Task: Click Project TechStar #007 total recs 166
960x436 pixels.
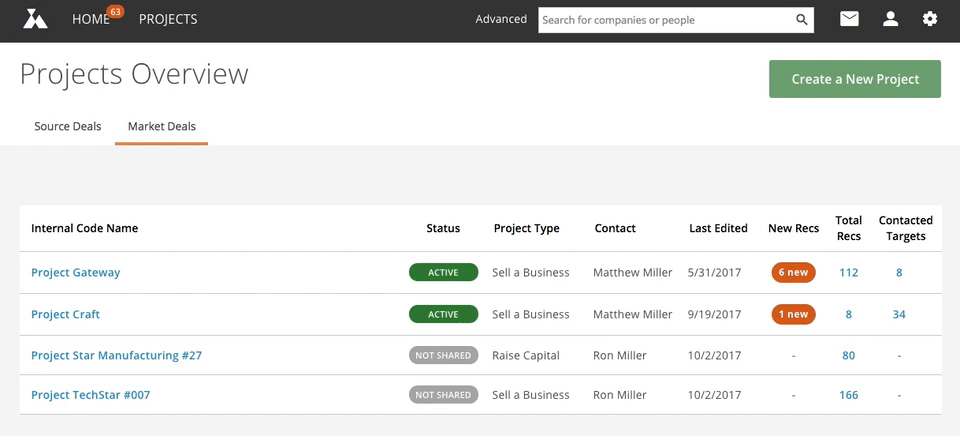Action: tap(849, 395)
